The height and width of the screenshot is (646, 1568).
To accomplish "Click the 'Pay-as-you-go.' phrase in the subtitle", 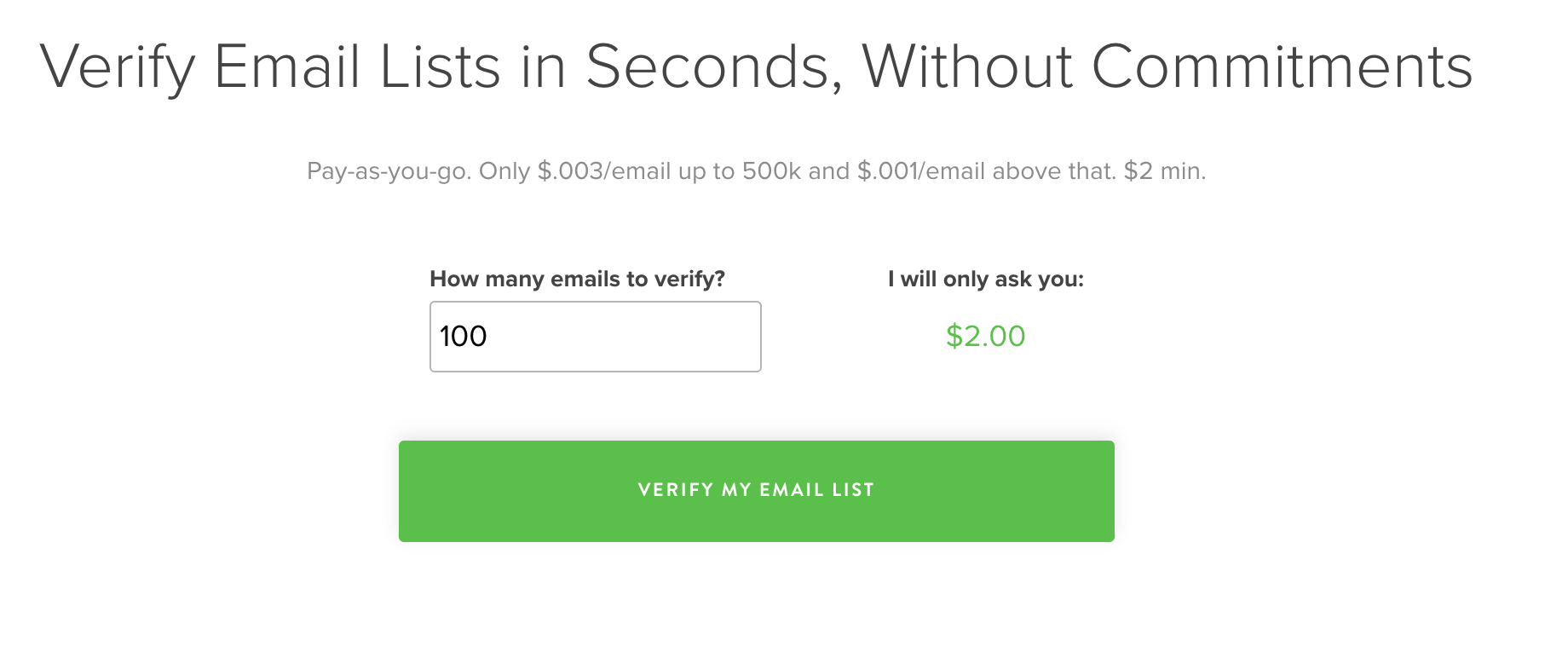I will click(389, 171).
